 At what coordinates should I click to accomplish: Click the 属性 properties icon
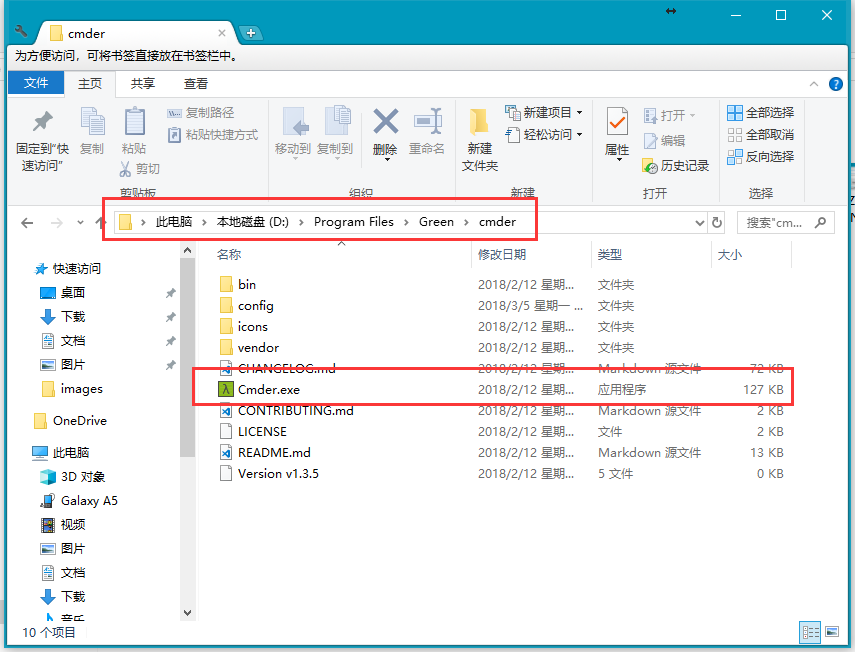point(617,121)
